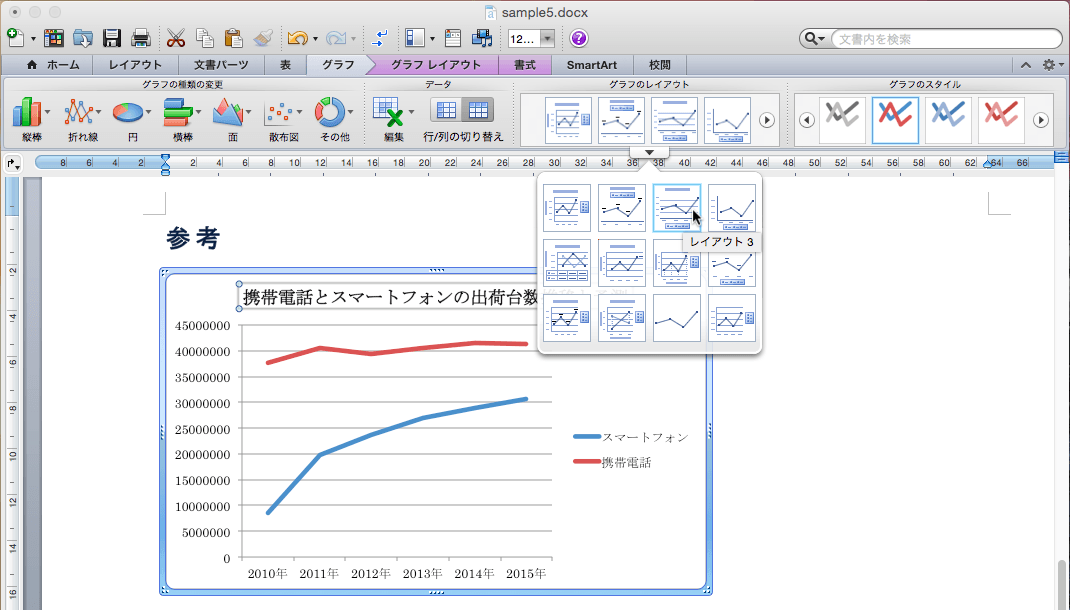Image resolution: width=1070 pixels, height=610 pixels.
Task: Open the sidebar pane dropdown arrow
Action: point(431,39)
